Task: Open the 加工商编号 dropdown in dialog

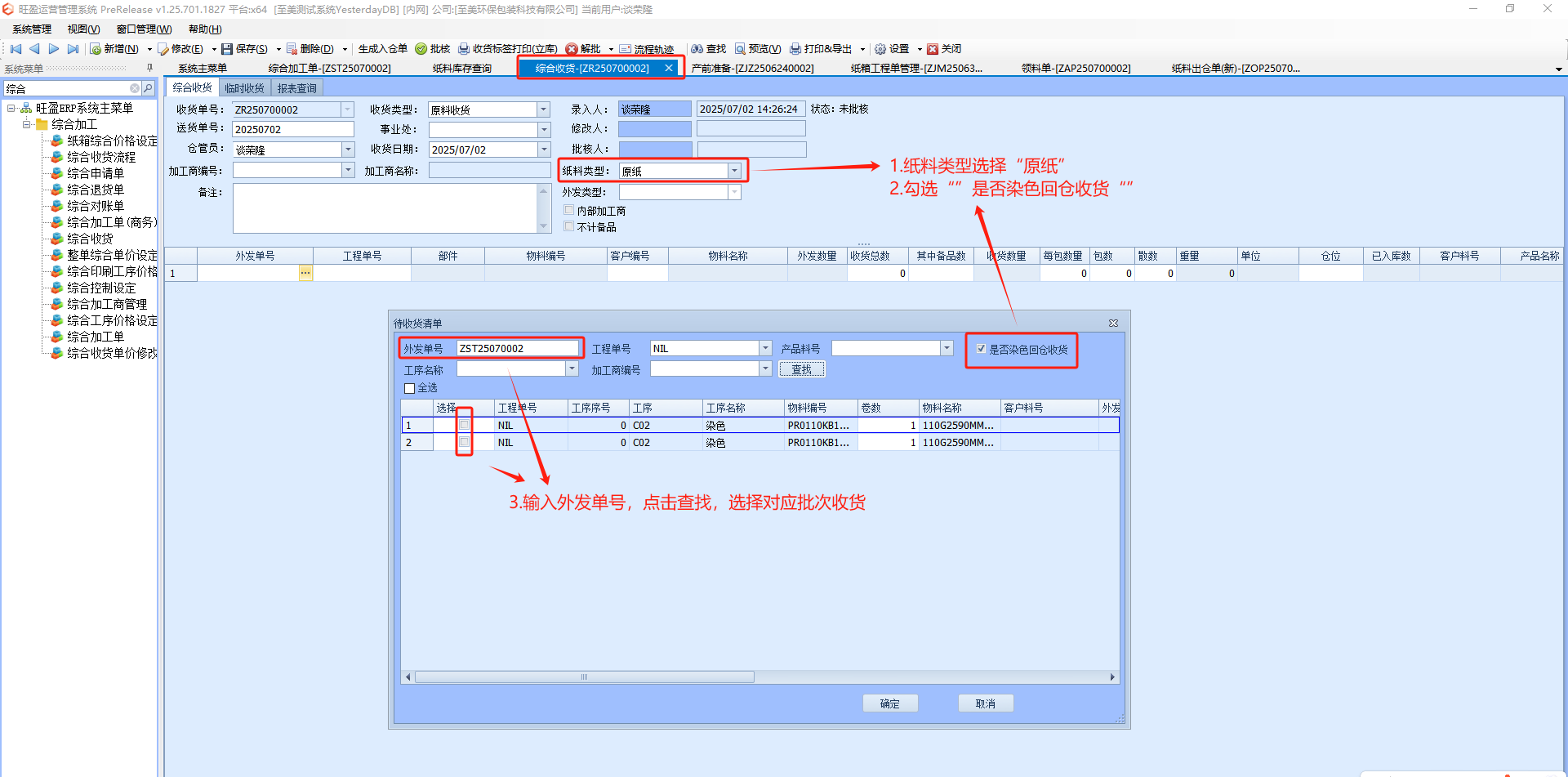Action: click(765, 368)
